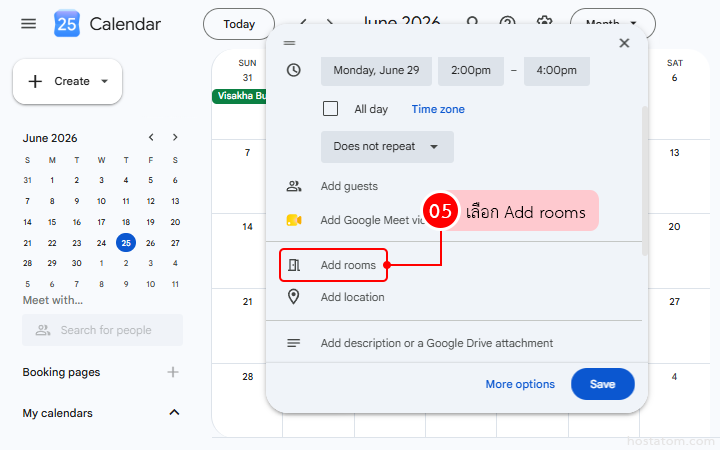
Task: Click the Visakha Bucha event chip
Action: (239, 96)
